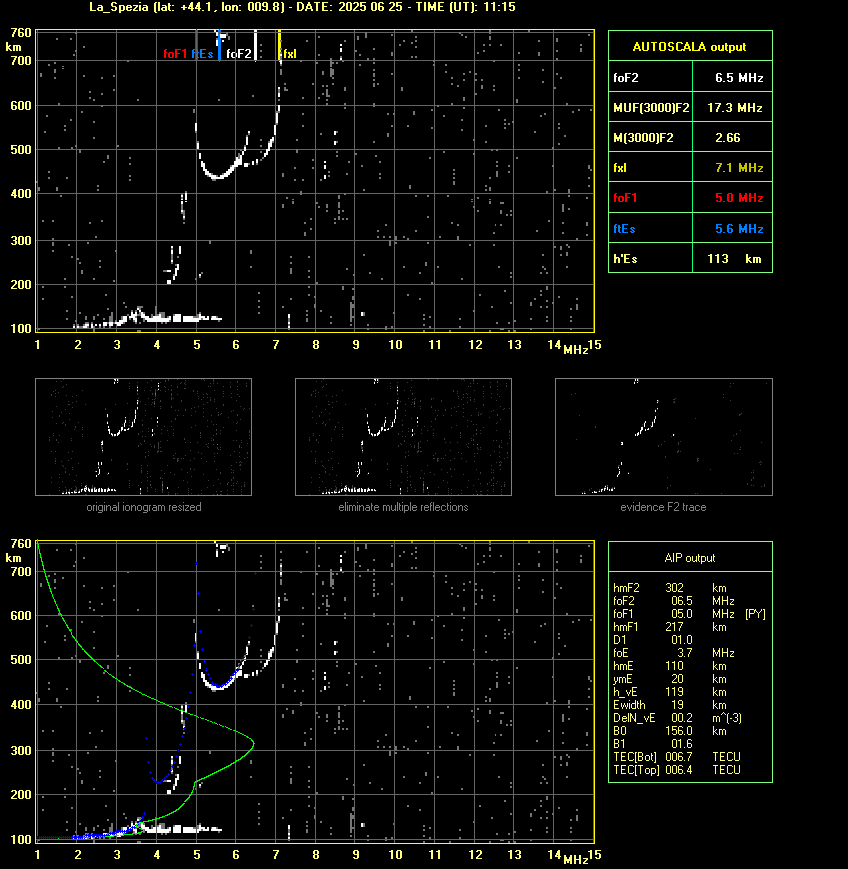Click the 15 MHz axis label on top ionogram
This screenshot has height=869, width=848.
pos(595,345)
